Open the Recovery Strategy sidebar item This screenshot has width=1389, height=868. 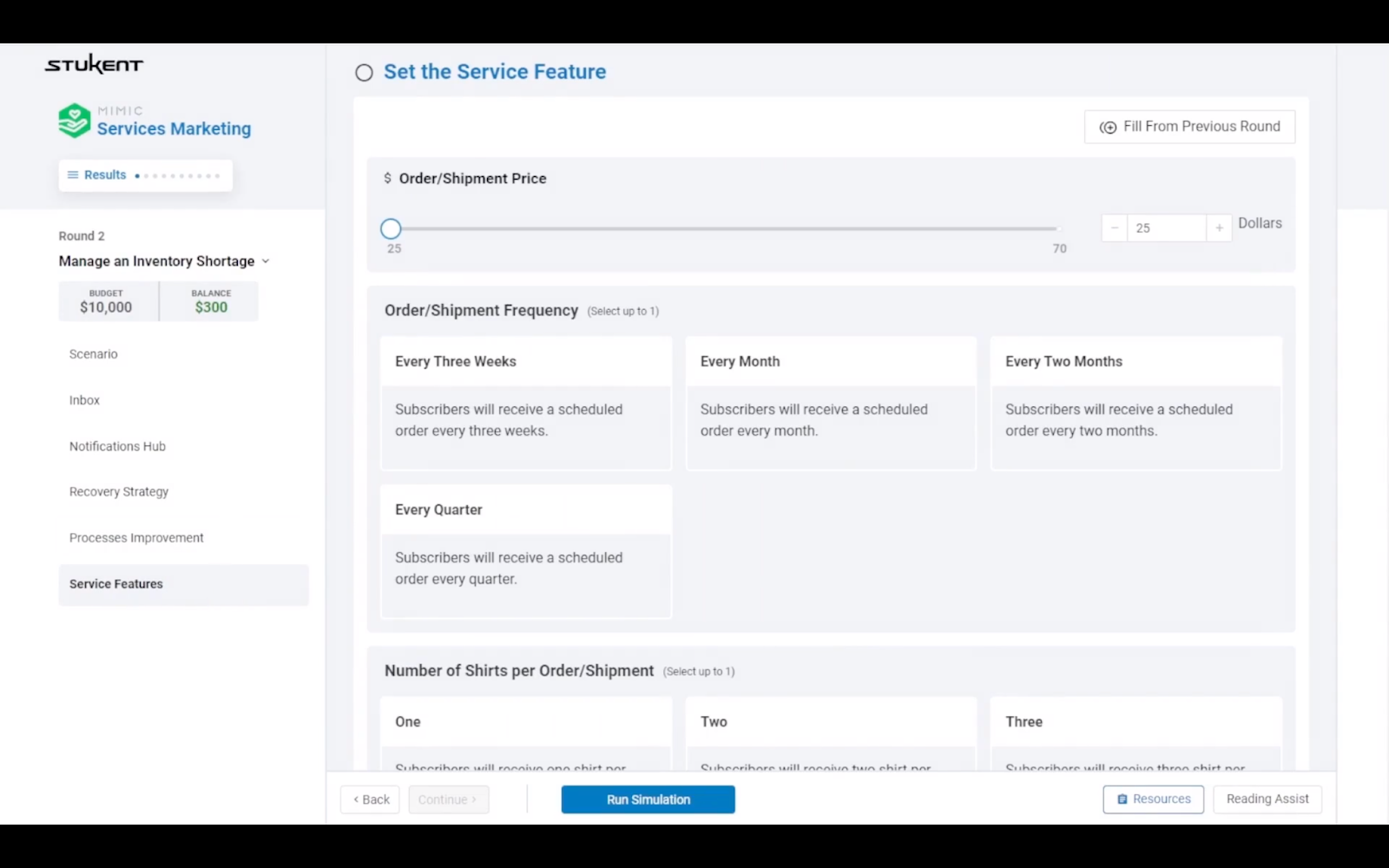pos(119,492)
